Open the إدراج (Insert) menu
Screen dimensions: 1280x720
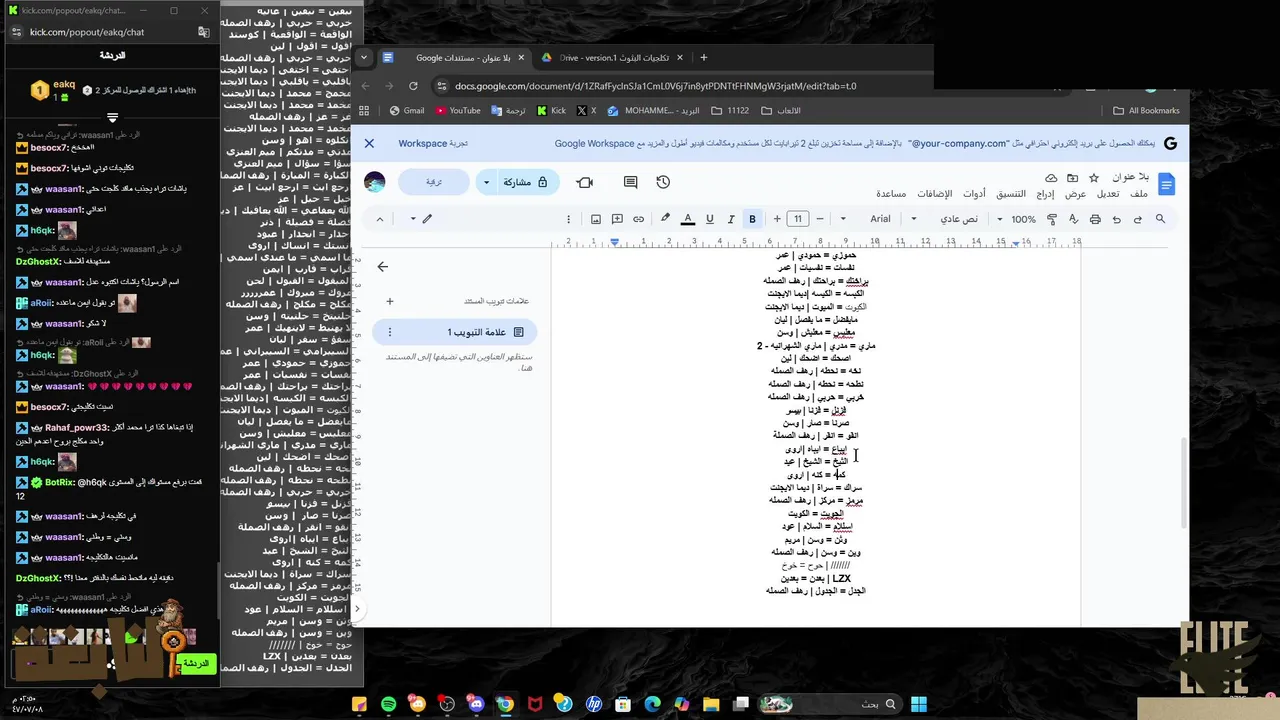pyautogui.click(x=1046, y=194)
